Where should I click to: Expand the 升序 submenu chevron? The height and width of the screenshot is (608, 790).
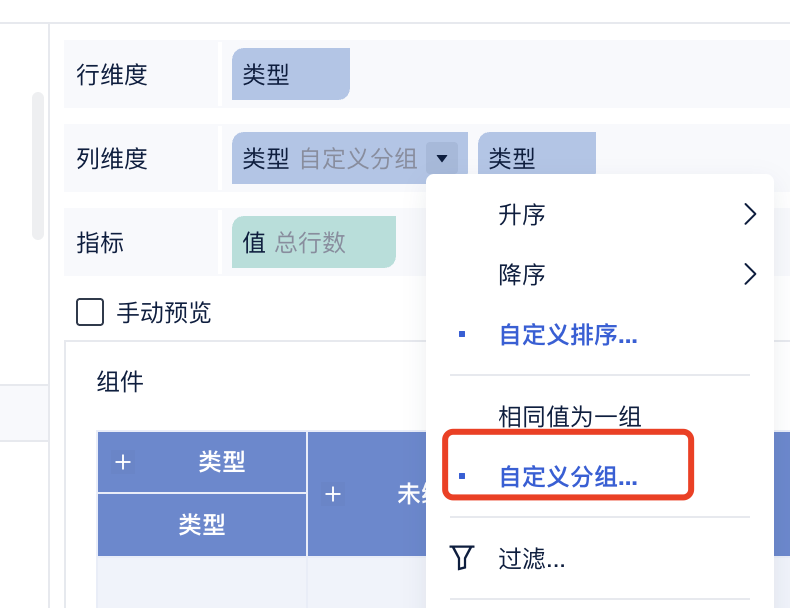point(750,214)
